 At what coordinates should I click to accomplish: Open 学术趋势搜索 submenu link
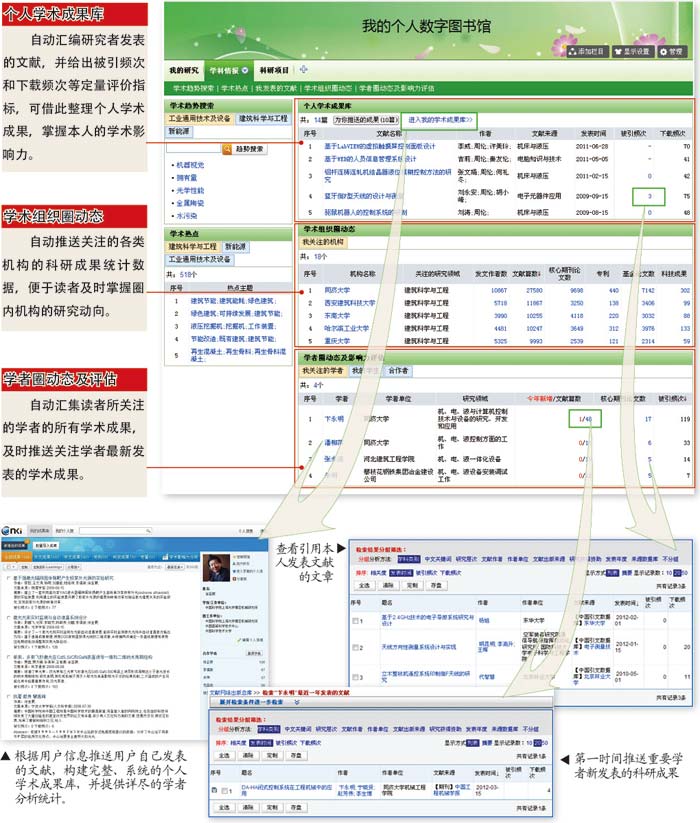[x=194, y=88]
